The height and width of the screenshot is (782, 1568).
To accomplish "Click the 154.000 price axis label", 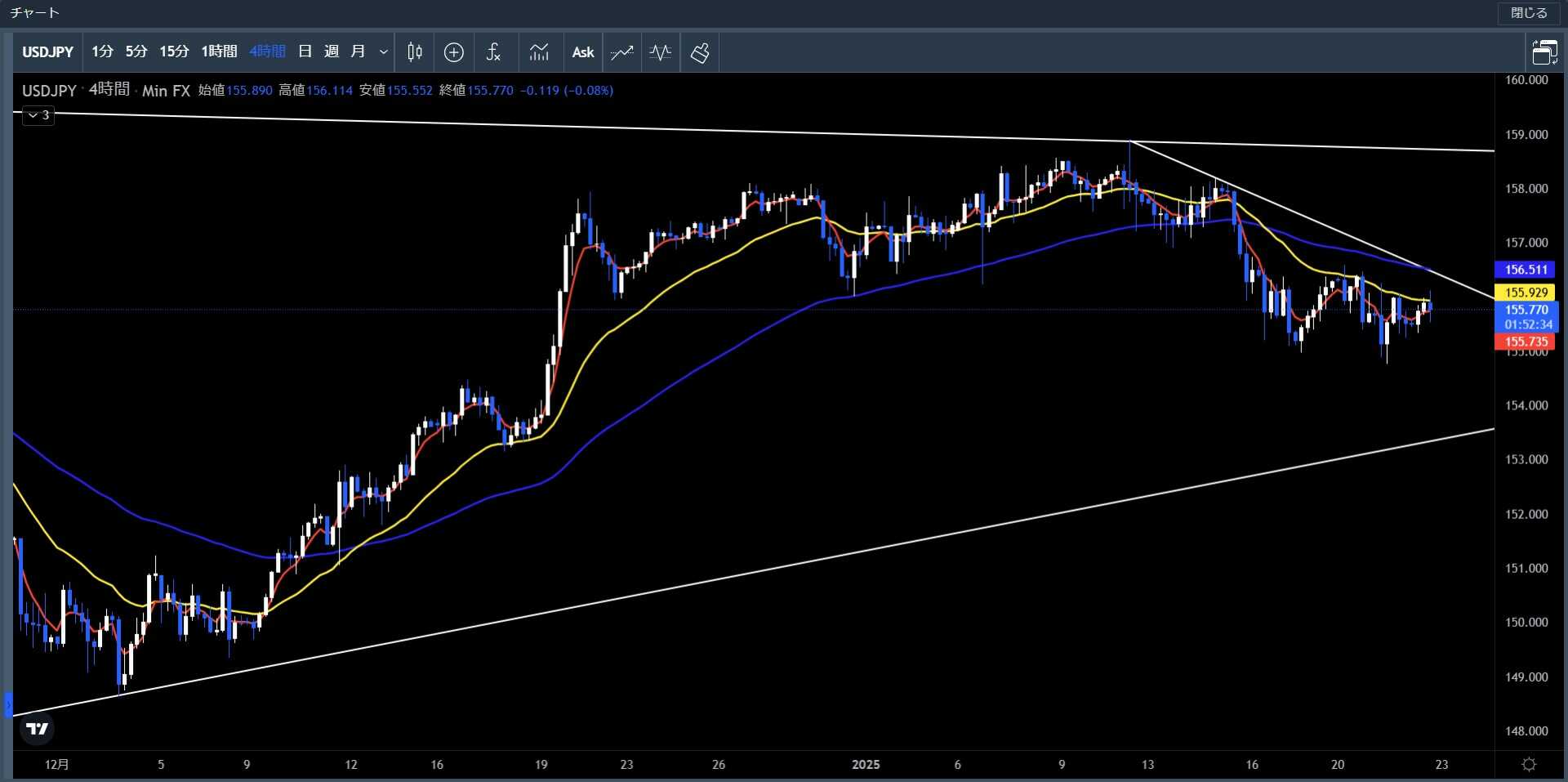I will [x=1526, y=405].
